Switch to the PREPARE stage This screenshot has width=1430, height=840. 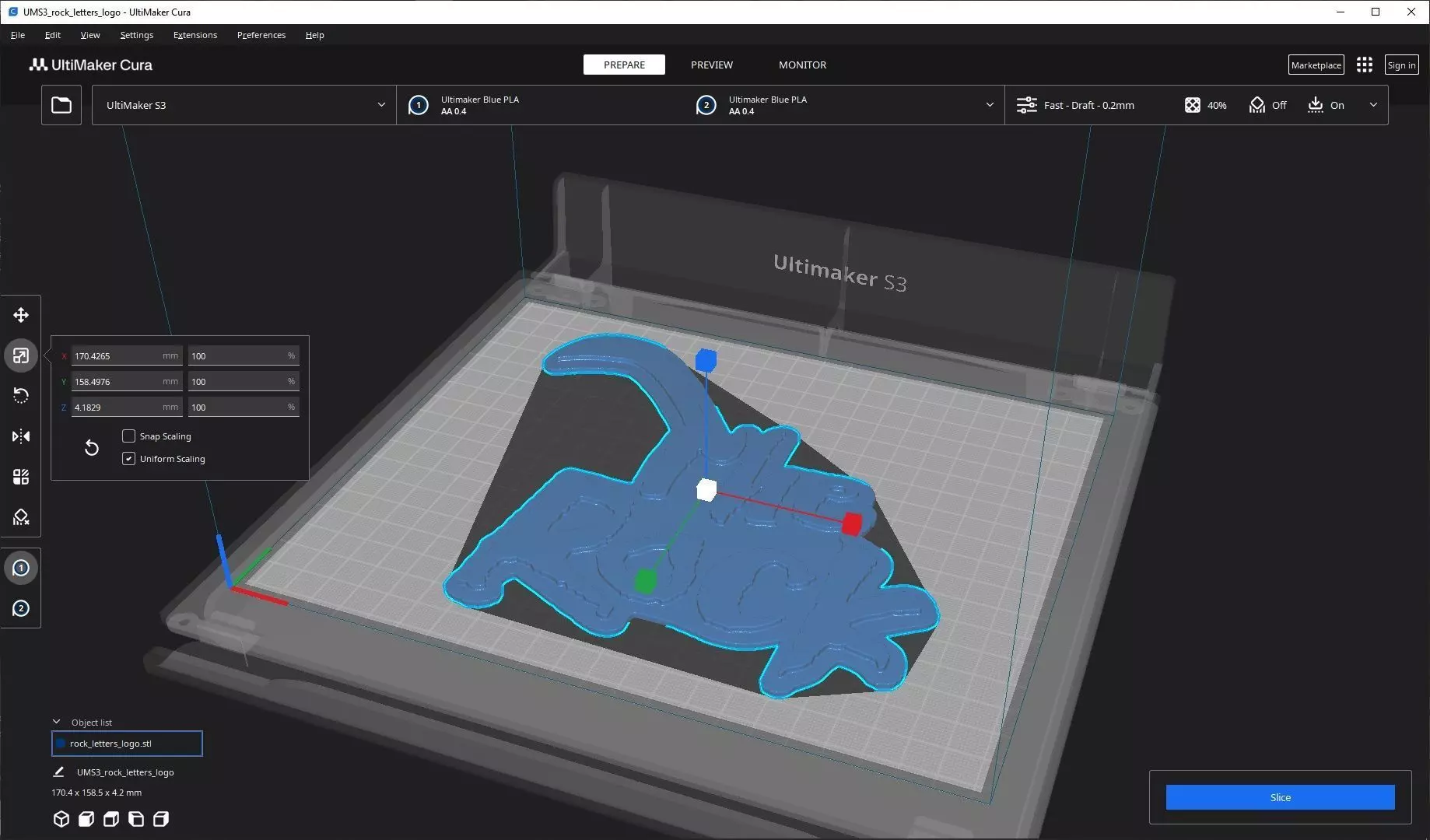[624, 65]
